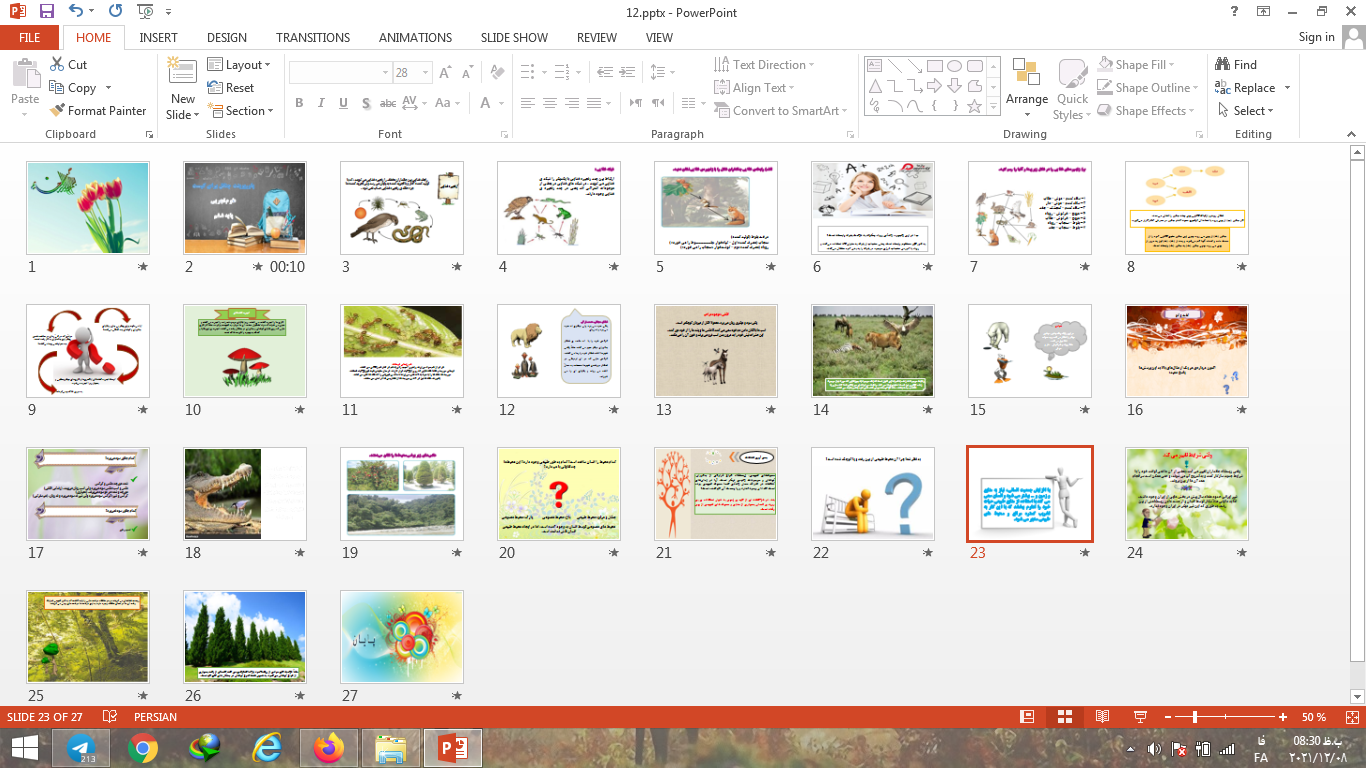Open the TRANSITIONS ribbon tab

pyautogui.click(x=313, y=38)
